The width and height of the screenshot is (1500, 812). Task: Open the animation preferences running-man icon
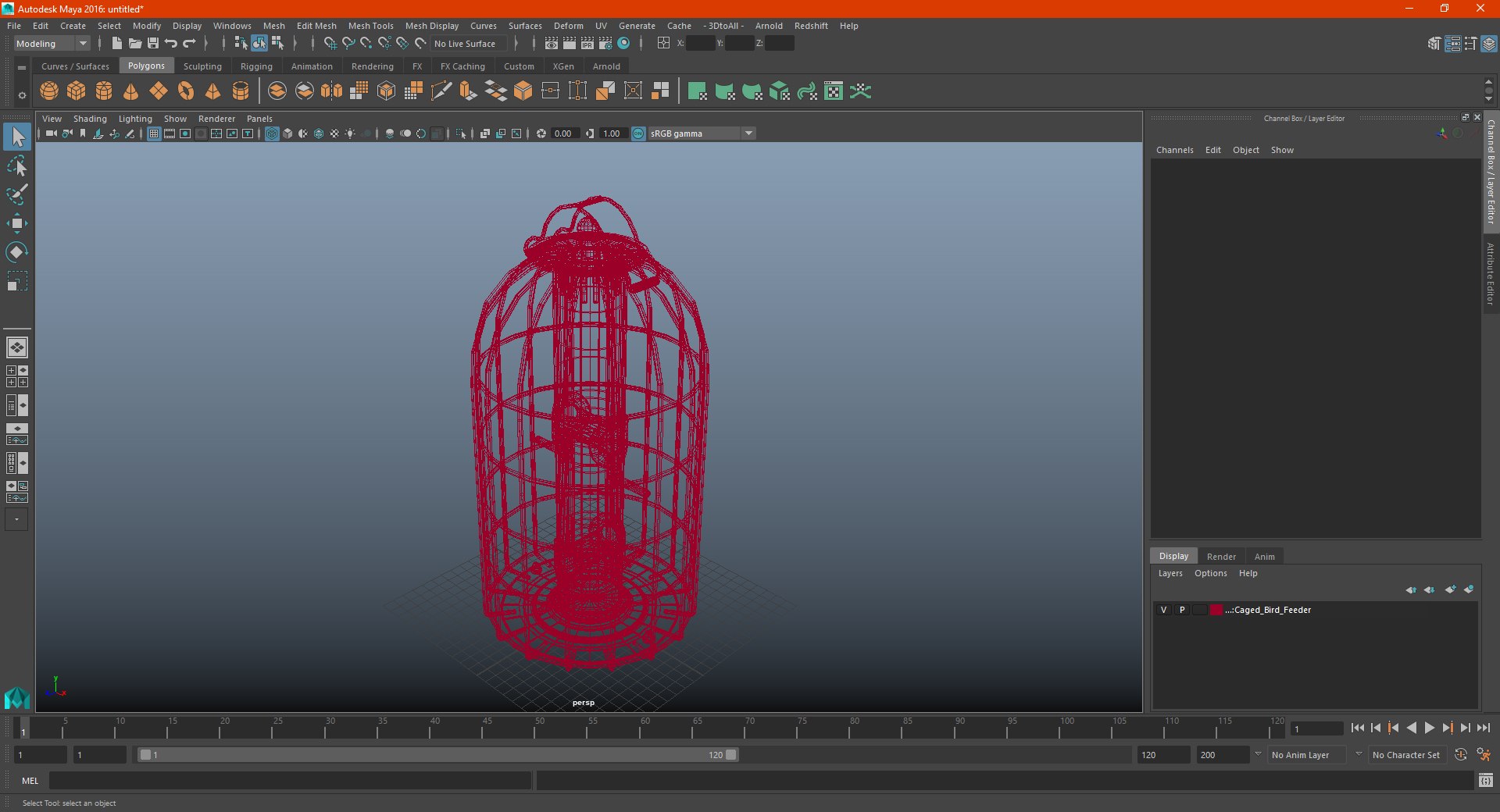[x=1484, y=755]
